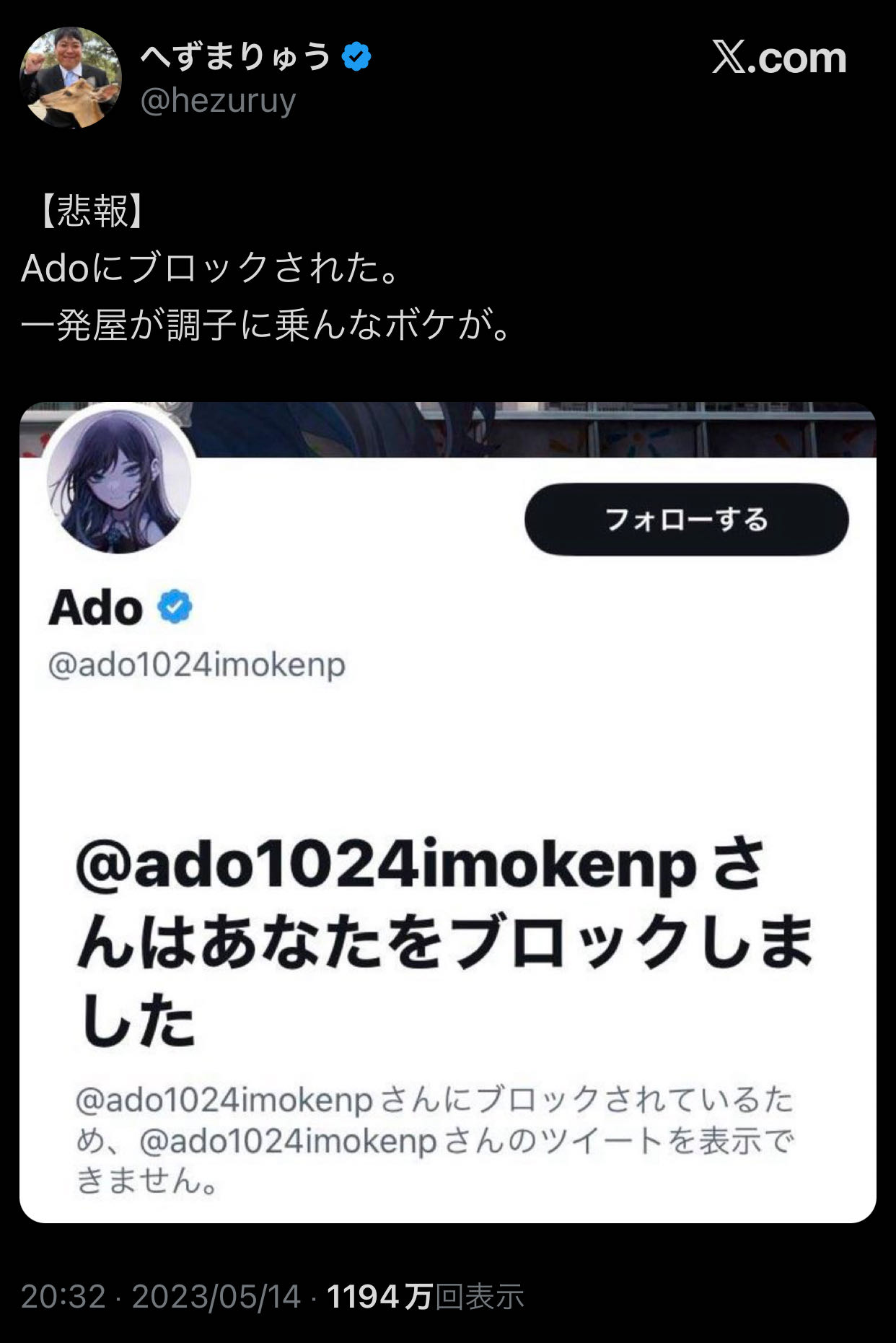Viewport: 896px width, 1343px height.
Task: Click the 一発屋が調子に乗んなボケが text line
Action: pos(268,325)
